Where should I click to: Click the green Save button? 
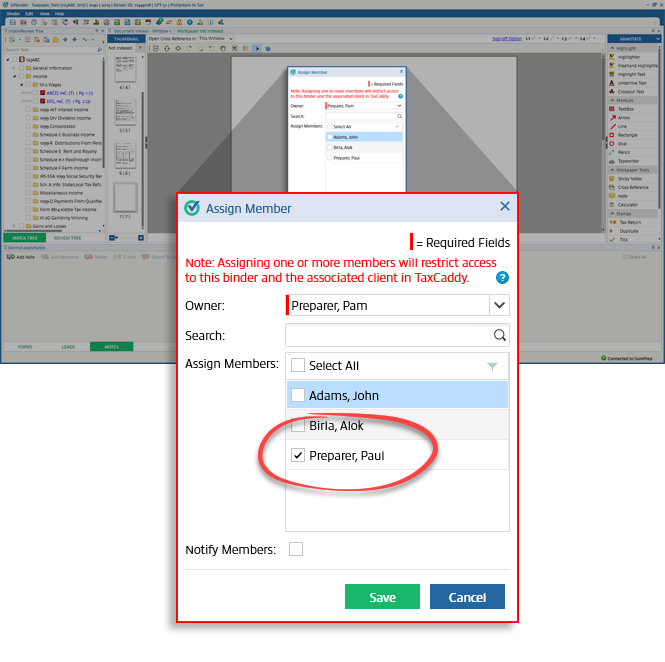pos(382,597)
